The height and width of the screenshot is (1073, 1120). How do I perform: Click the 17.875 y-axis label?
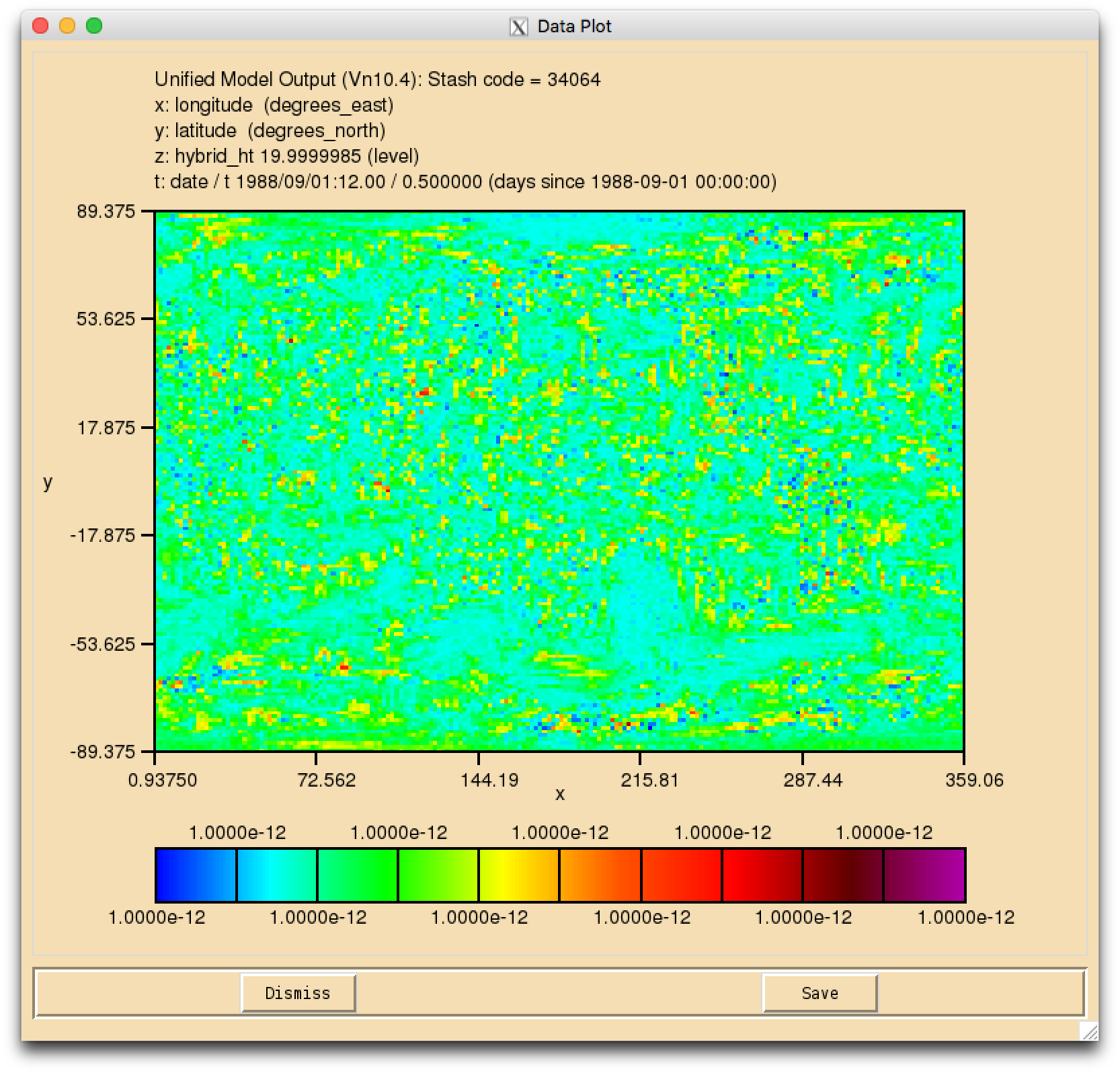106,428
